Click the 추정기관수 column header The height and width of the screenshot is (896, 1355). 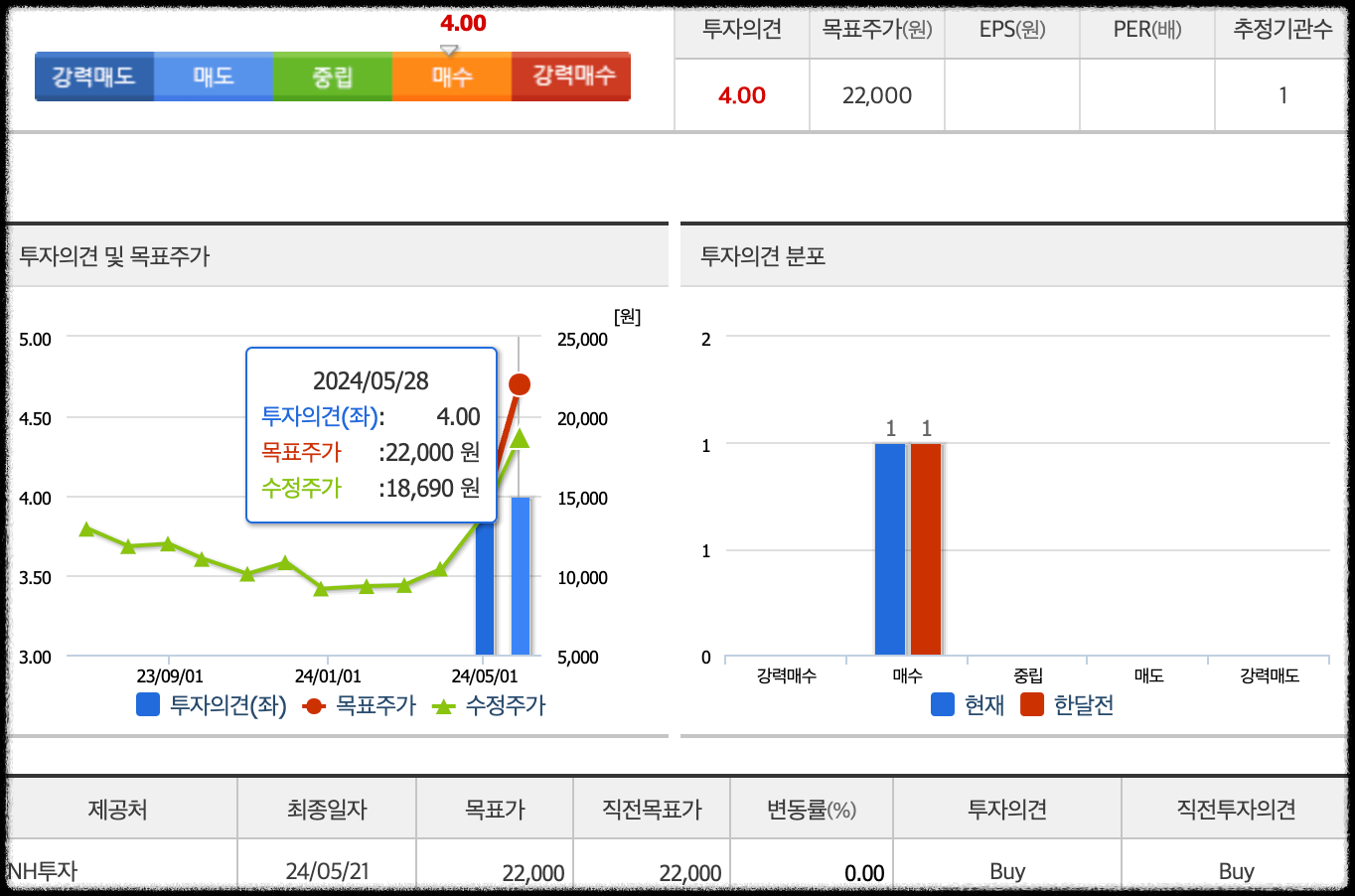click(1282, 30)
